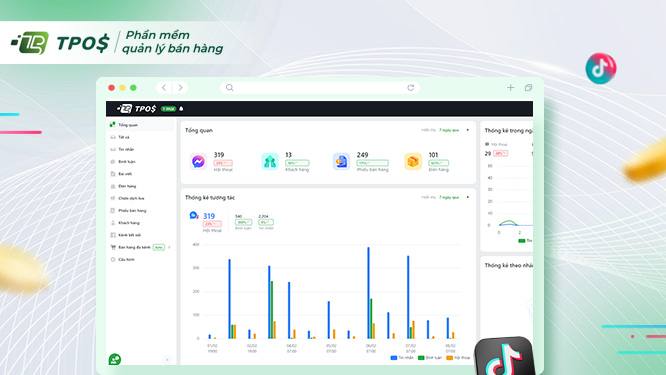
Task: Click the blue Phiếu bán hàng card icon
Action: click(341, 161)
